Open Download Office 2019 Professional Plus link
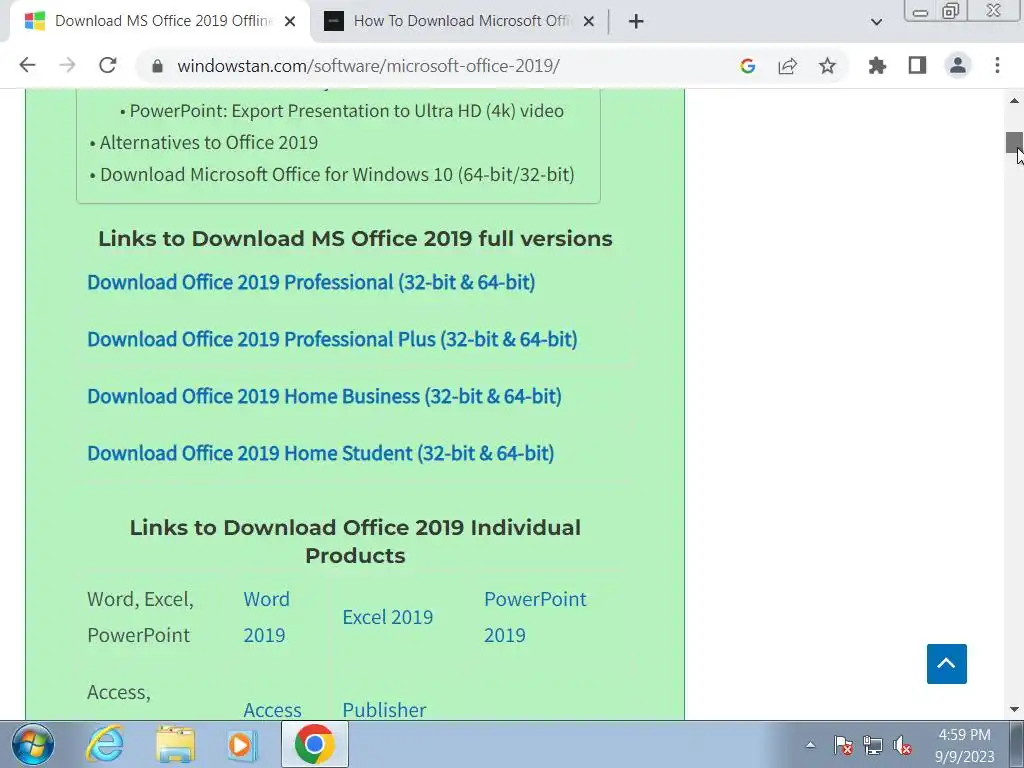Viewport: 1024px width, 768px height. point(332,339)
